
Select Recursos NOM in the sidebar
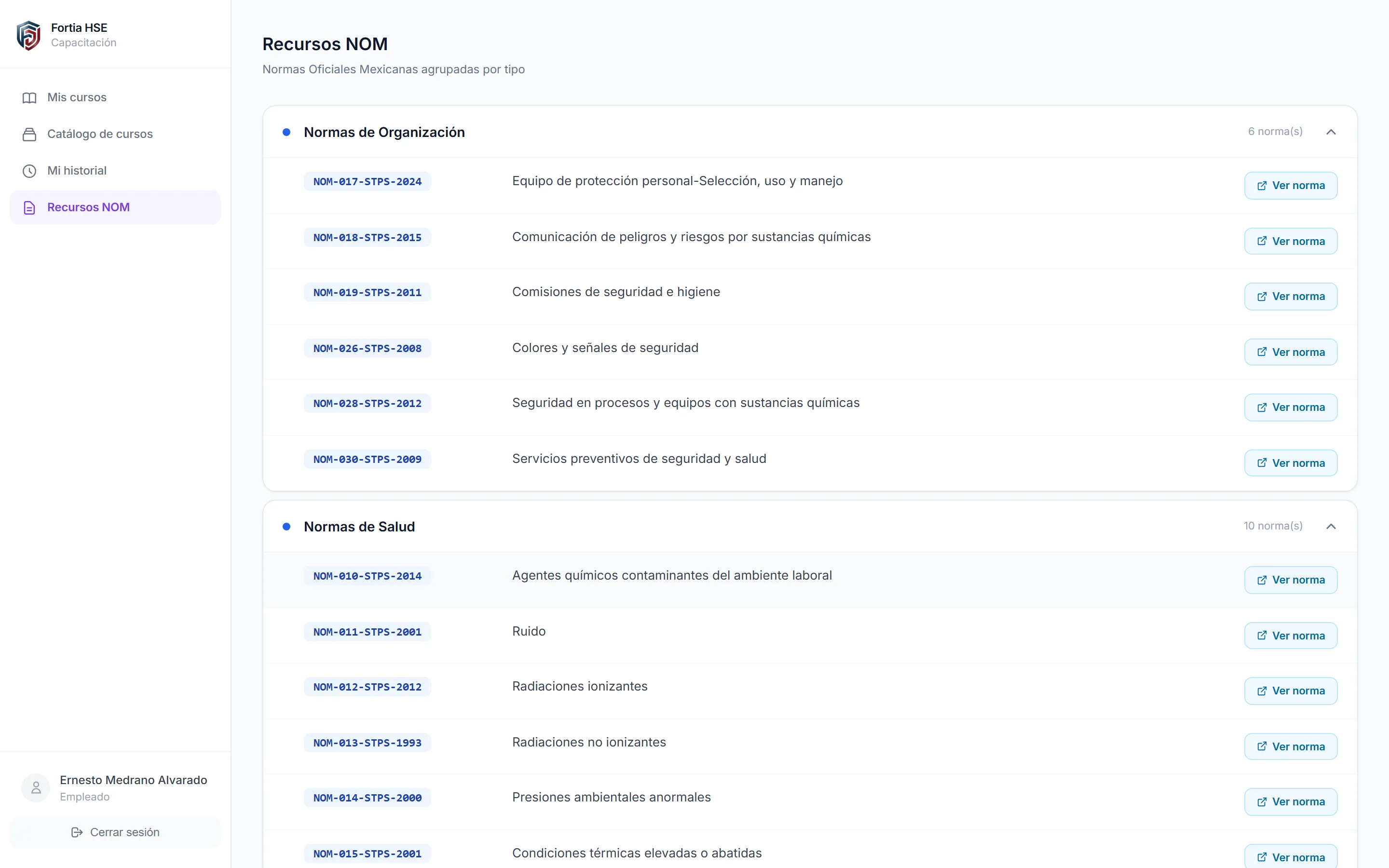pos(115,208)
